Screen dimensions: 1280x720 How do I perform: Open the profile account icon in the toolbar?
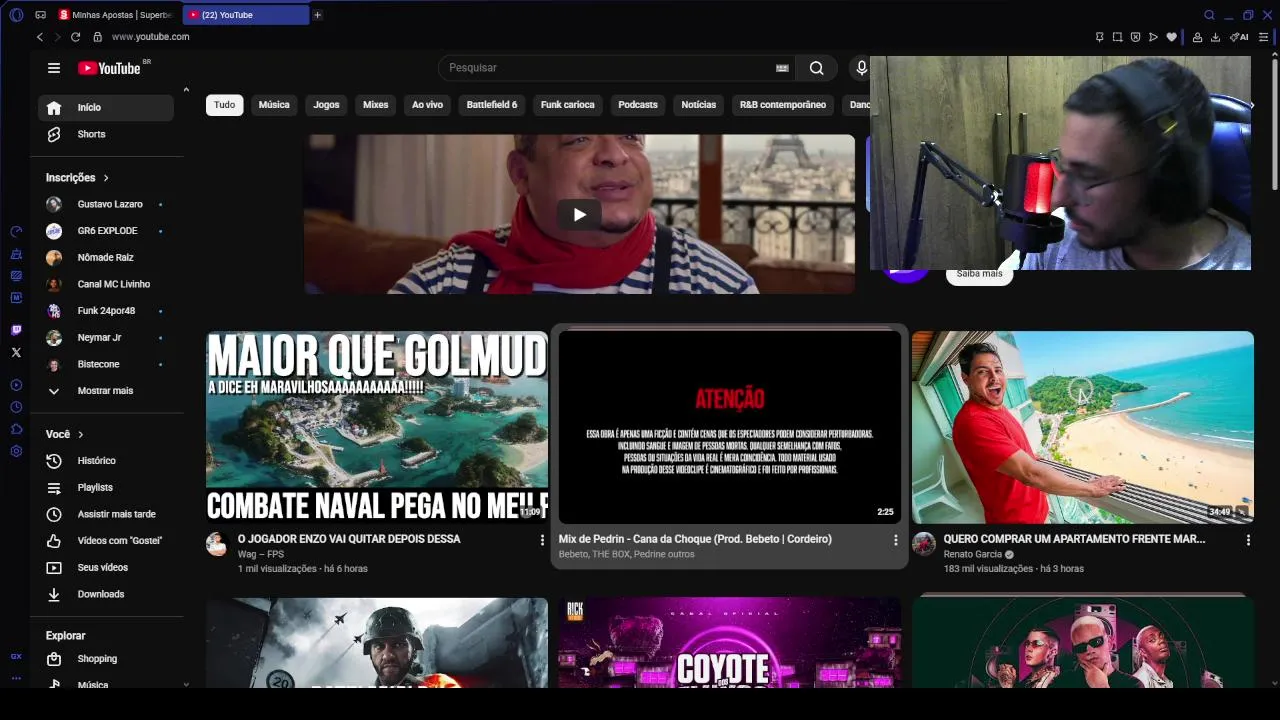pos(1197,37)
